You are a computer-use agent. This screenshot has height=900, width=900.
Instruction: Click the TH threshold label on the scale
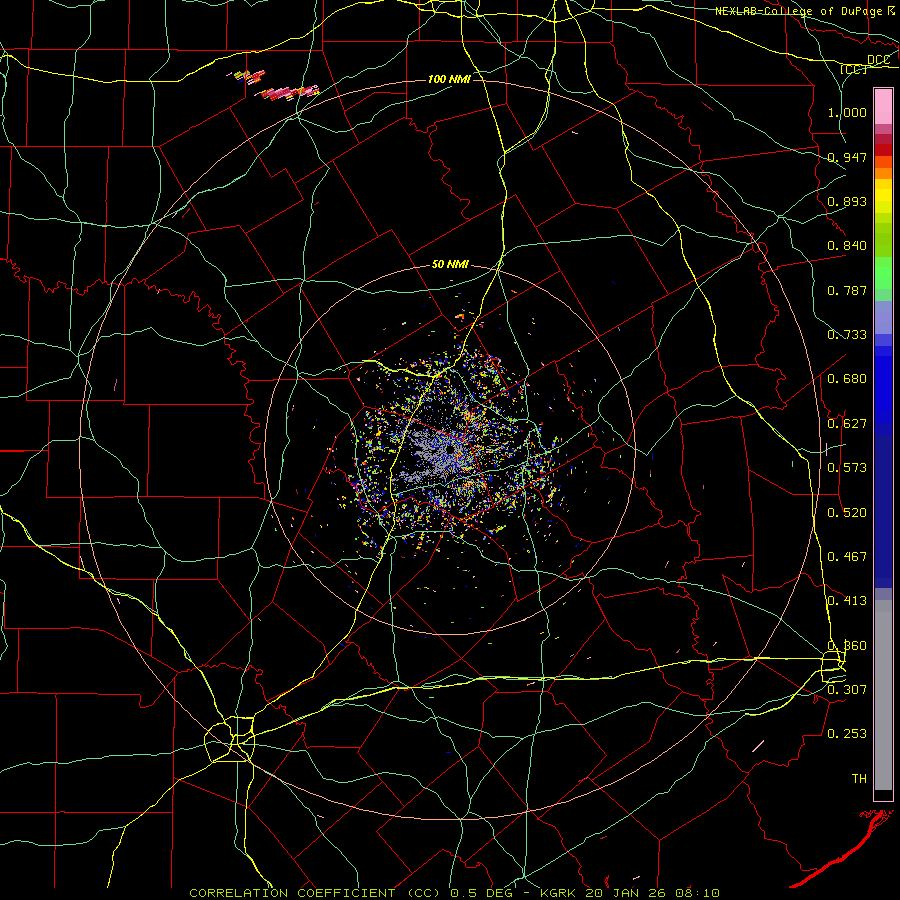point(859,779)
